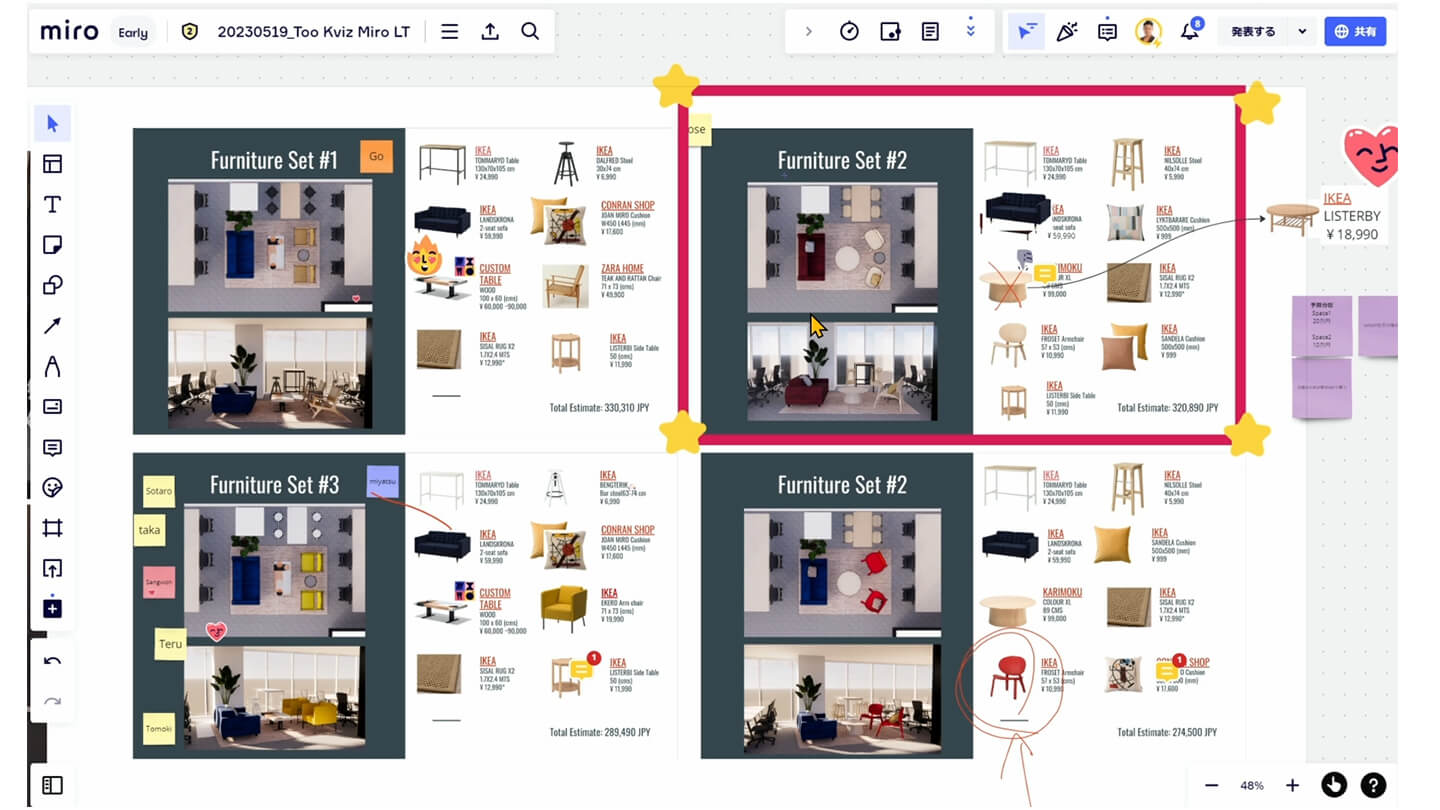Image resolution: width=1440 pixels, height=810 pixels.
Task: Choose the Card tool in left toolbar
Action: point(53,407)
